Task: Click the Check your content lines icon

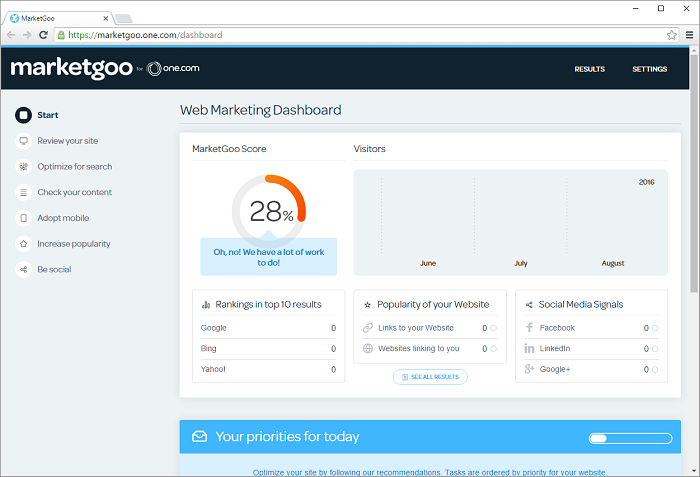Action: (23, 192)
